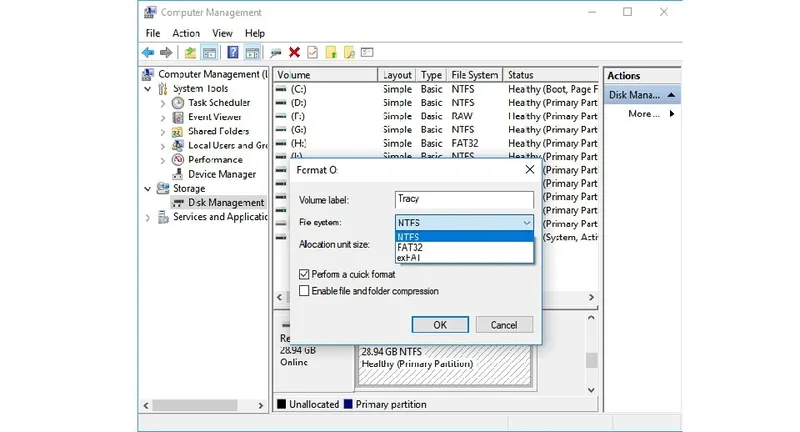Click the red X Delete toolbar icon
The height and width of the screenshot is (432, 800).
click(x=294, y=53)
